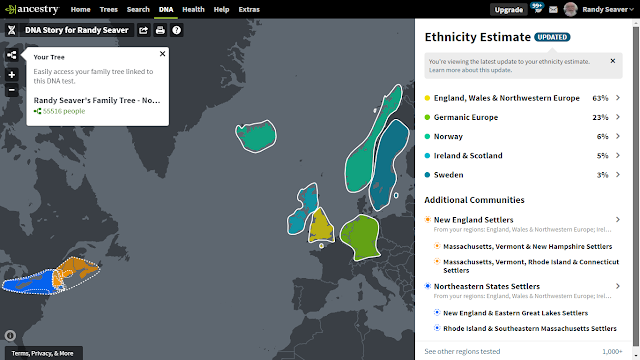Toggle the family tree panel icon

coord(12,55)
